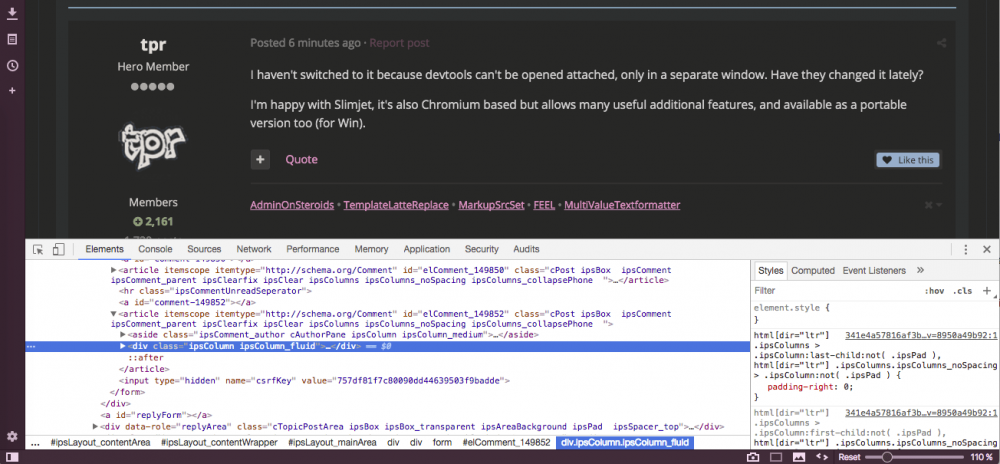Select the #elComment_149852 breadcrumb

click(x=506, y=442)
